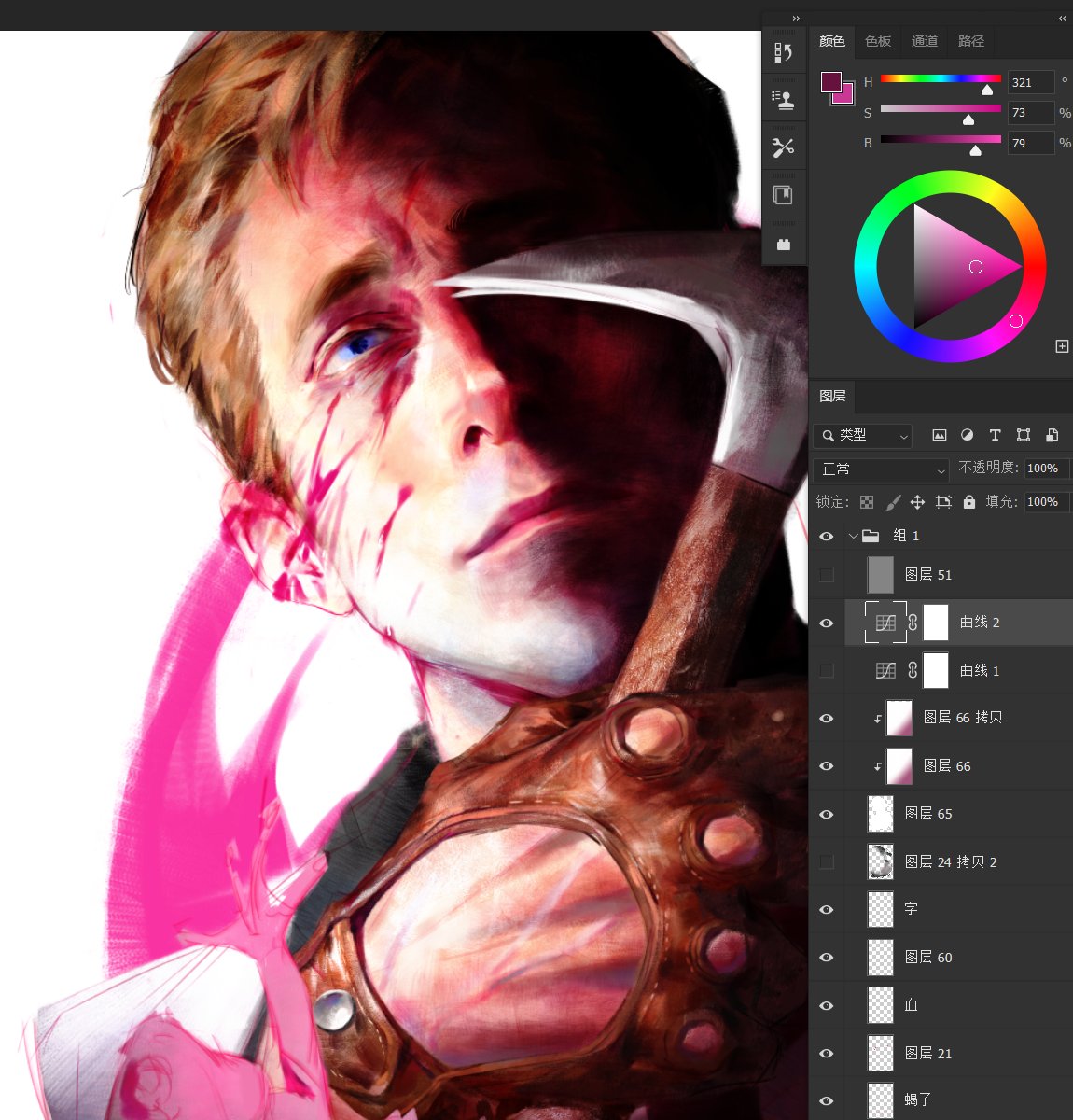Lock layer position move icon

coord(918,502)
